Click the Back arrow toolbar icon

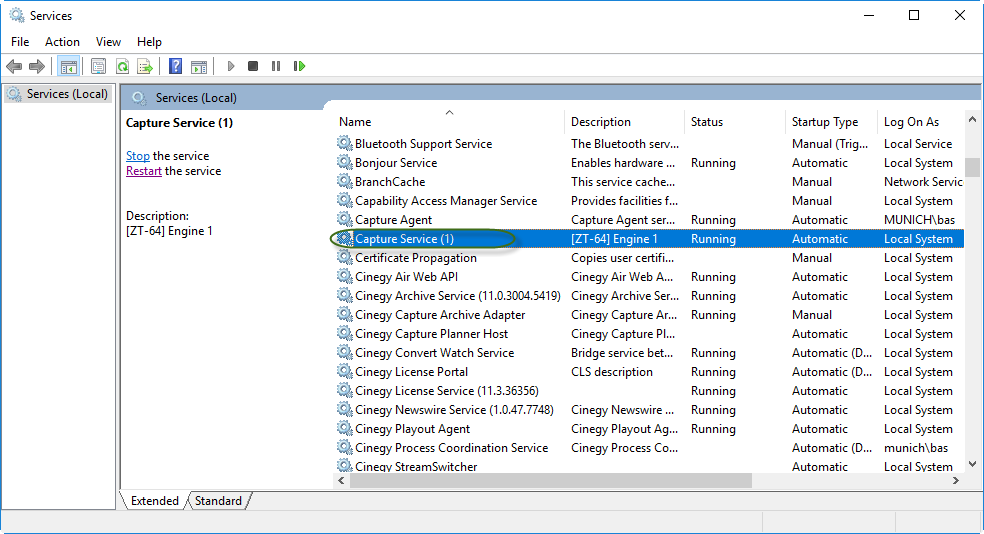click(14, 66)
